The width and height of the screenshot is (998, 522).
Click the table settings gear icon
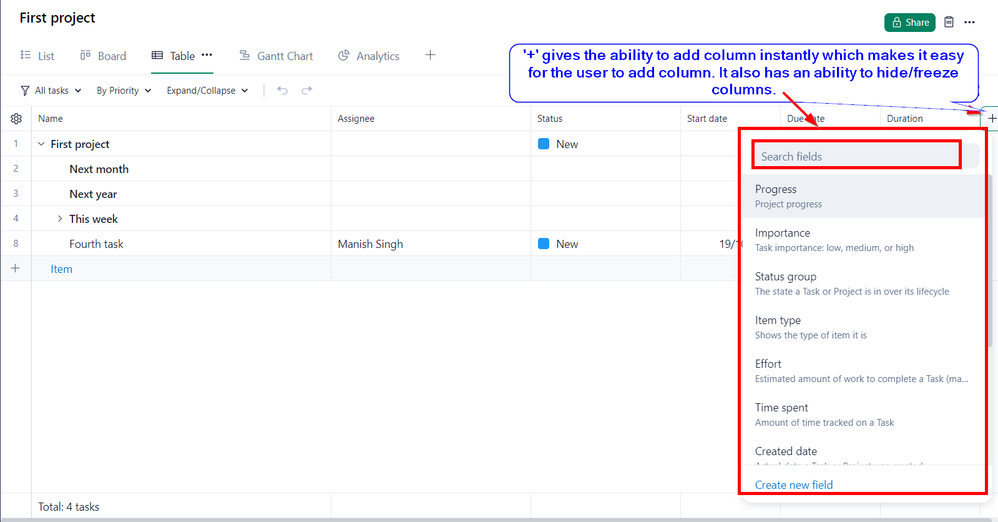tap(16, 119)
